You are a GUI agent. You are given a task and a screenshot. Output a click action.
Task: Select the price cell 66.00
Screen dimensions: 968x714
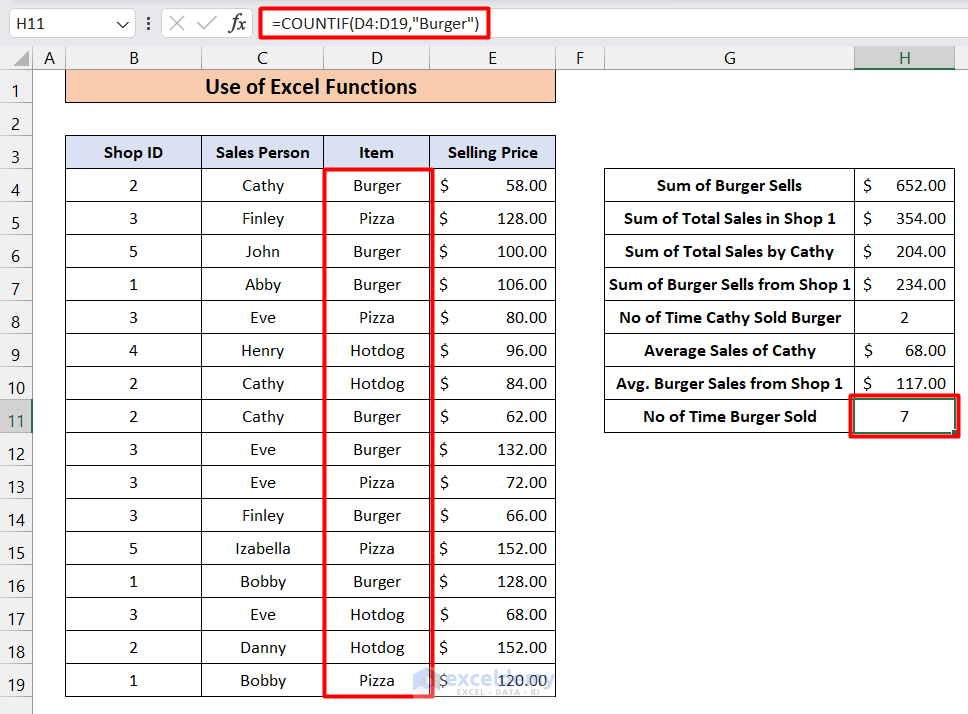(494, 516)
